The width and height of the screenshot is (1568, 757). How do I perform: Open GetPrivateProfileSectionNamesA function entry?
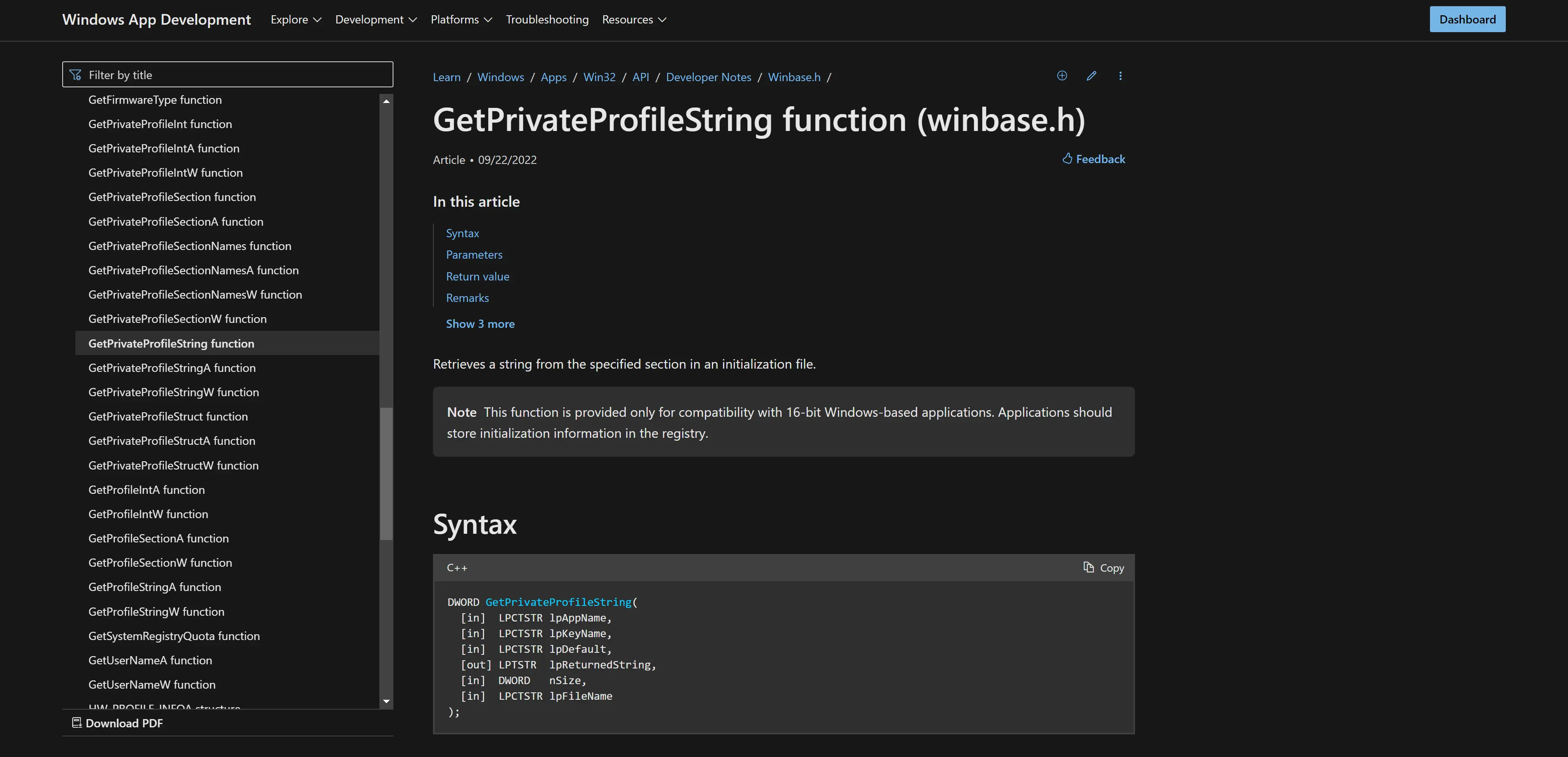[x=193, y=270]
